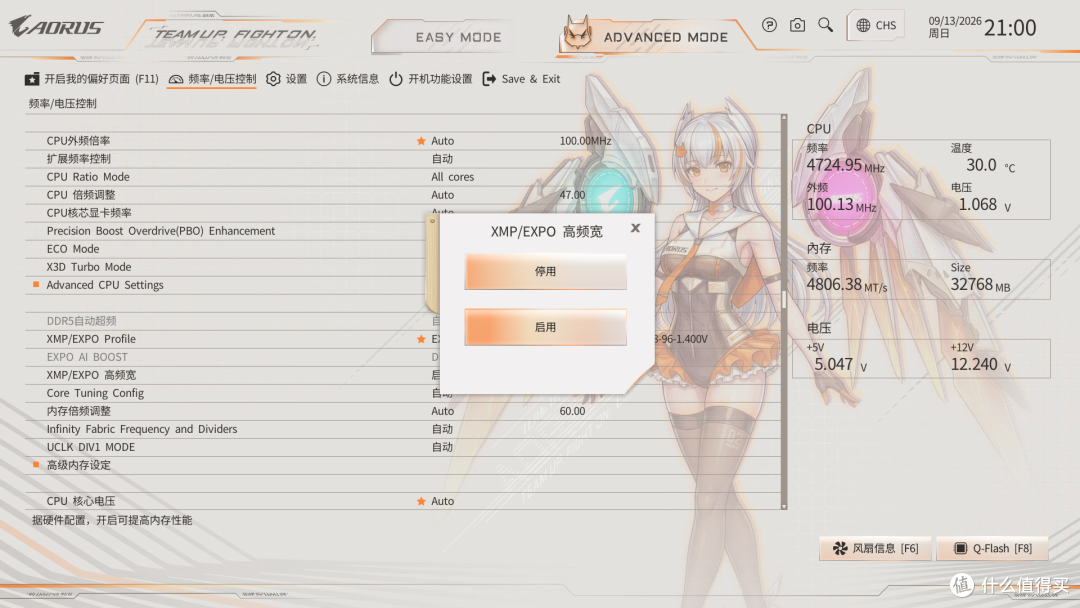
Task: Open the 开机功能设置 menu
Action: click(430, 79)
